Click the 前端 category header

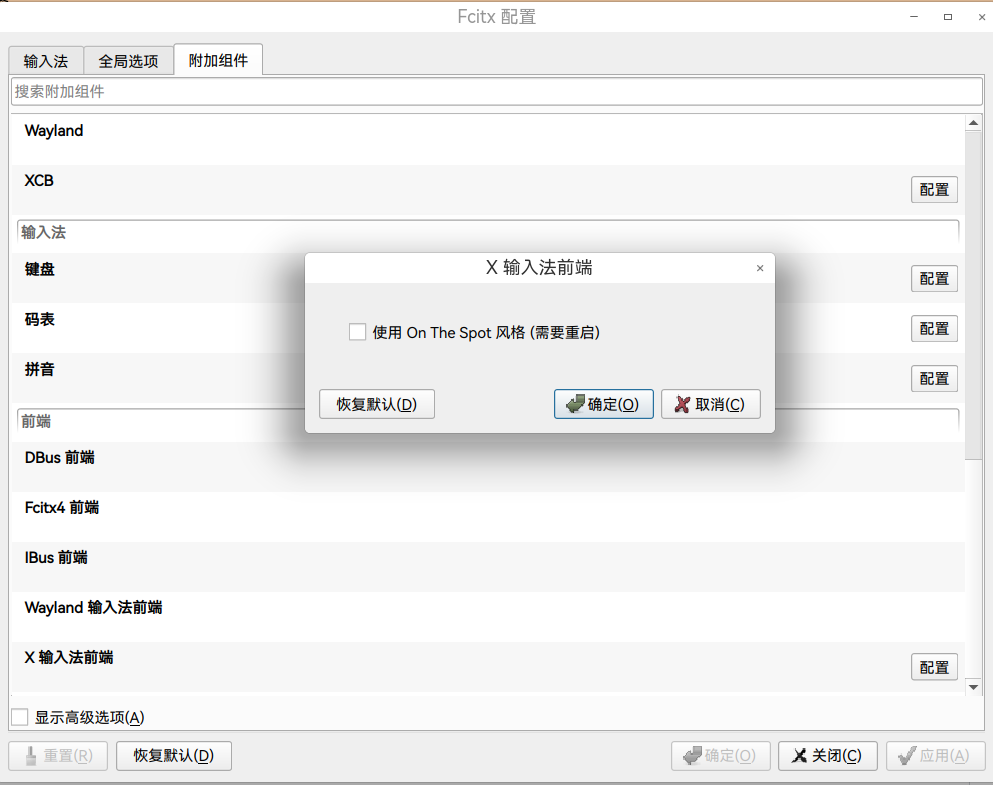tap(488, 422)
